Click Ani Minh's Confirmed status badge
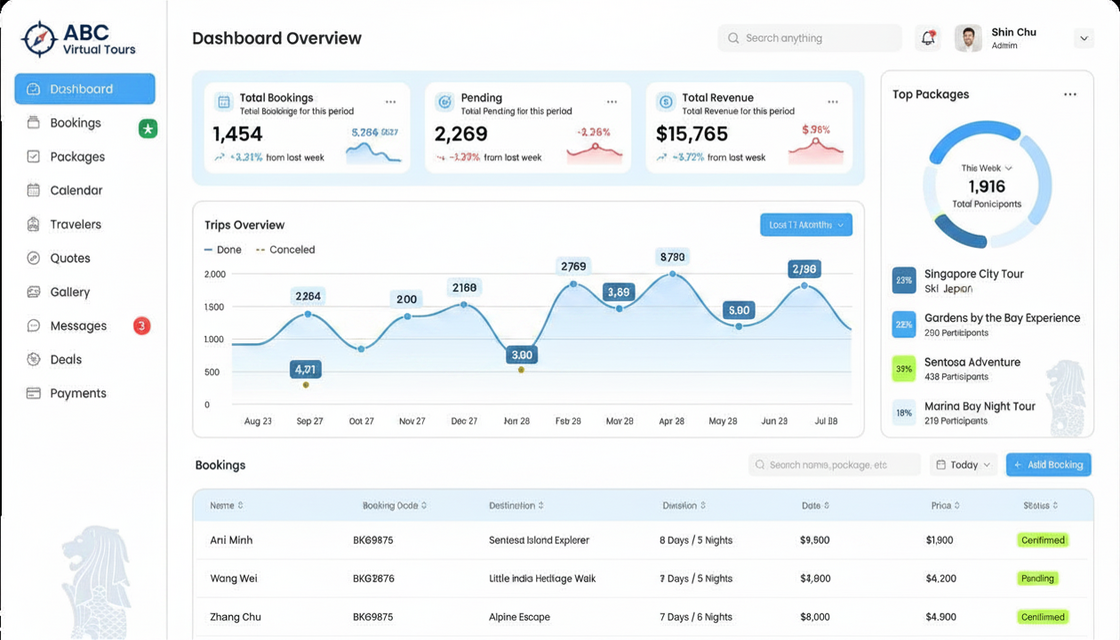The image size is (1120, 640). 1043,540
